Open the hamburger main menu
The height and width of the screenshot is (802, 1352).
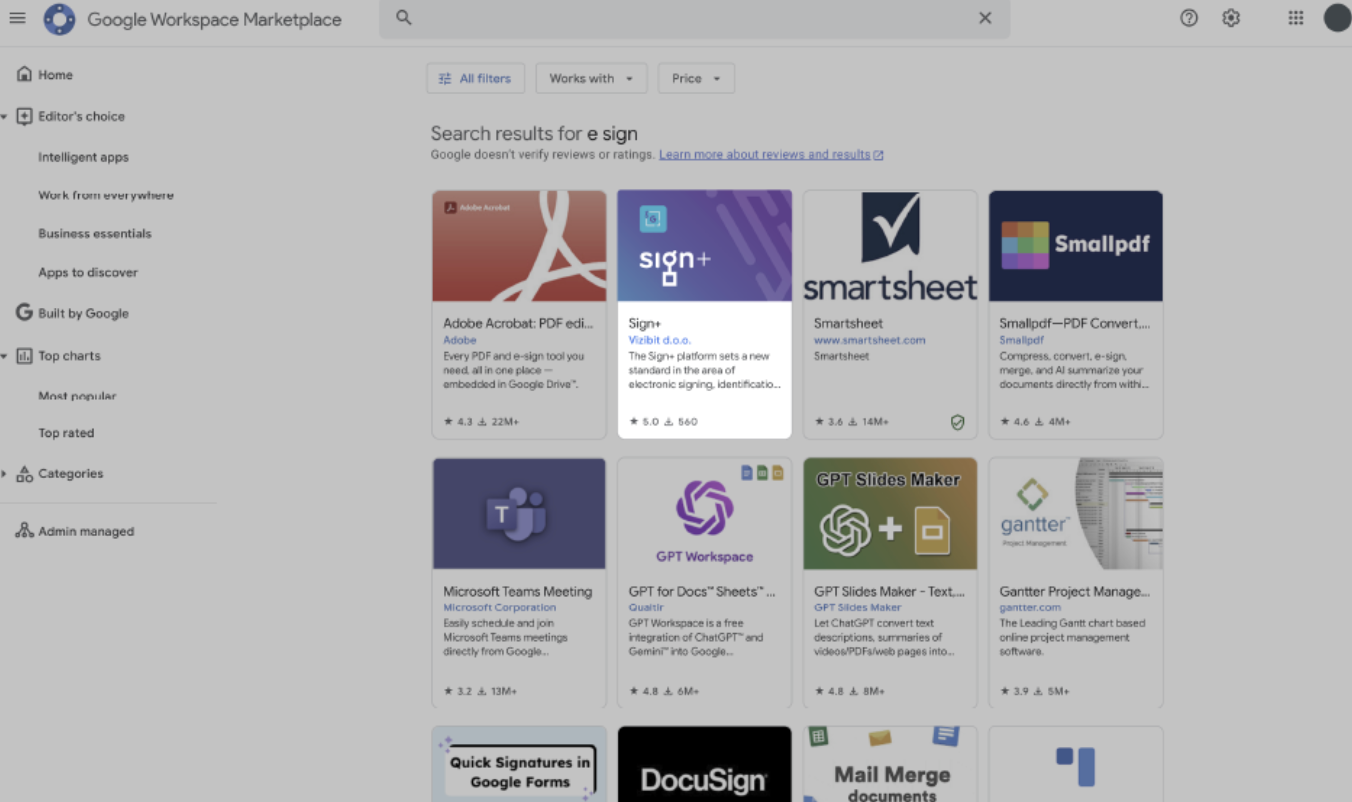[17, 18]
